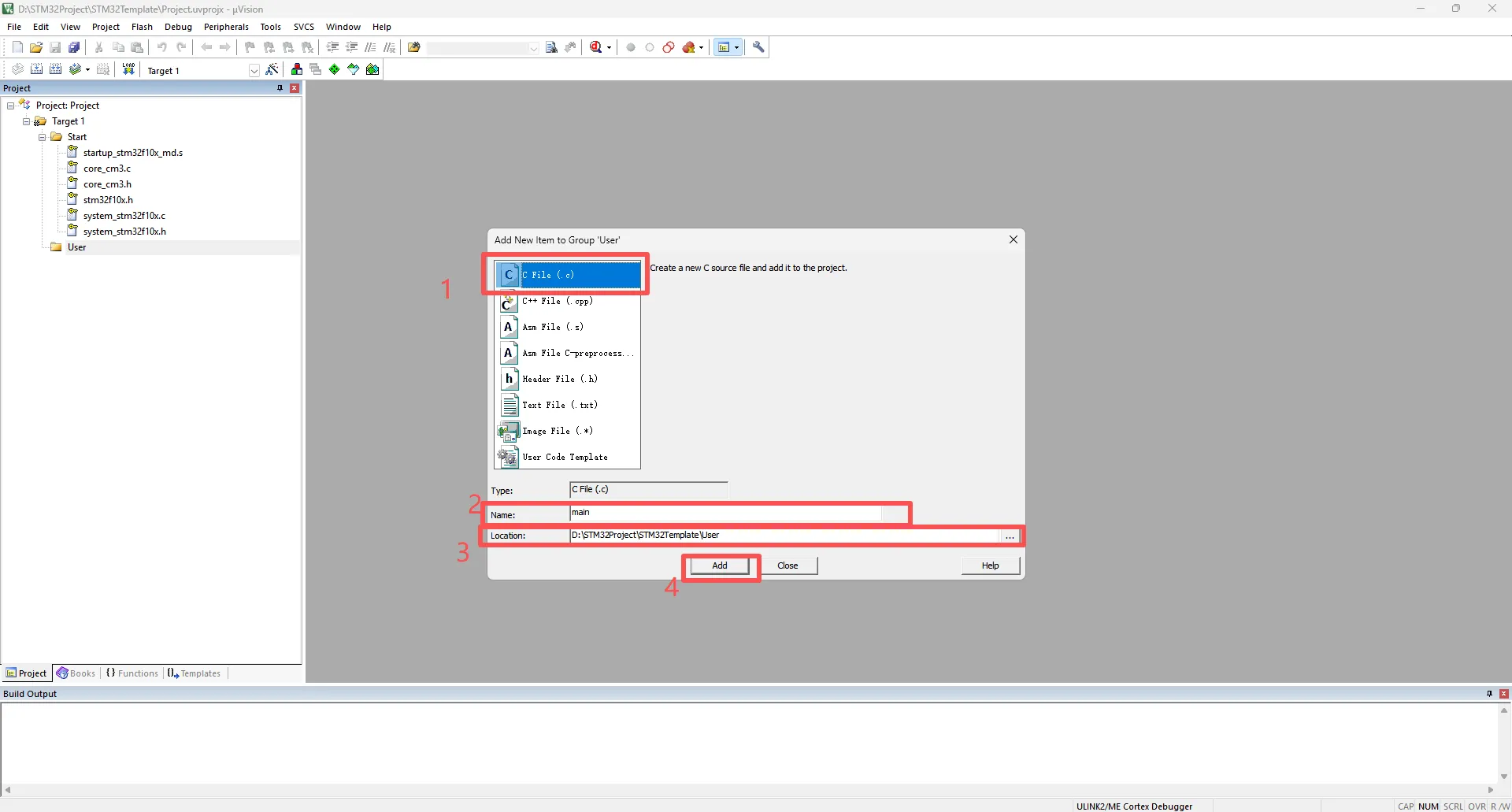Viewport: 1512px width, 812px height.
Task: Click the Add button in dialog
Action: point(720,565)
